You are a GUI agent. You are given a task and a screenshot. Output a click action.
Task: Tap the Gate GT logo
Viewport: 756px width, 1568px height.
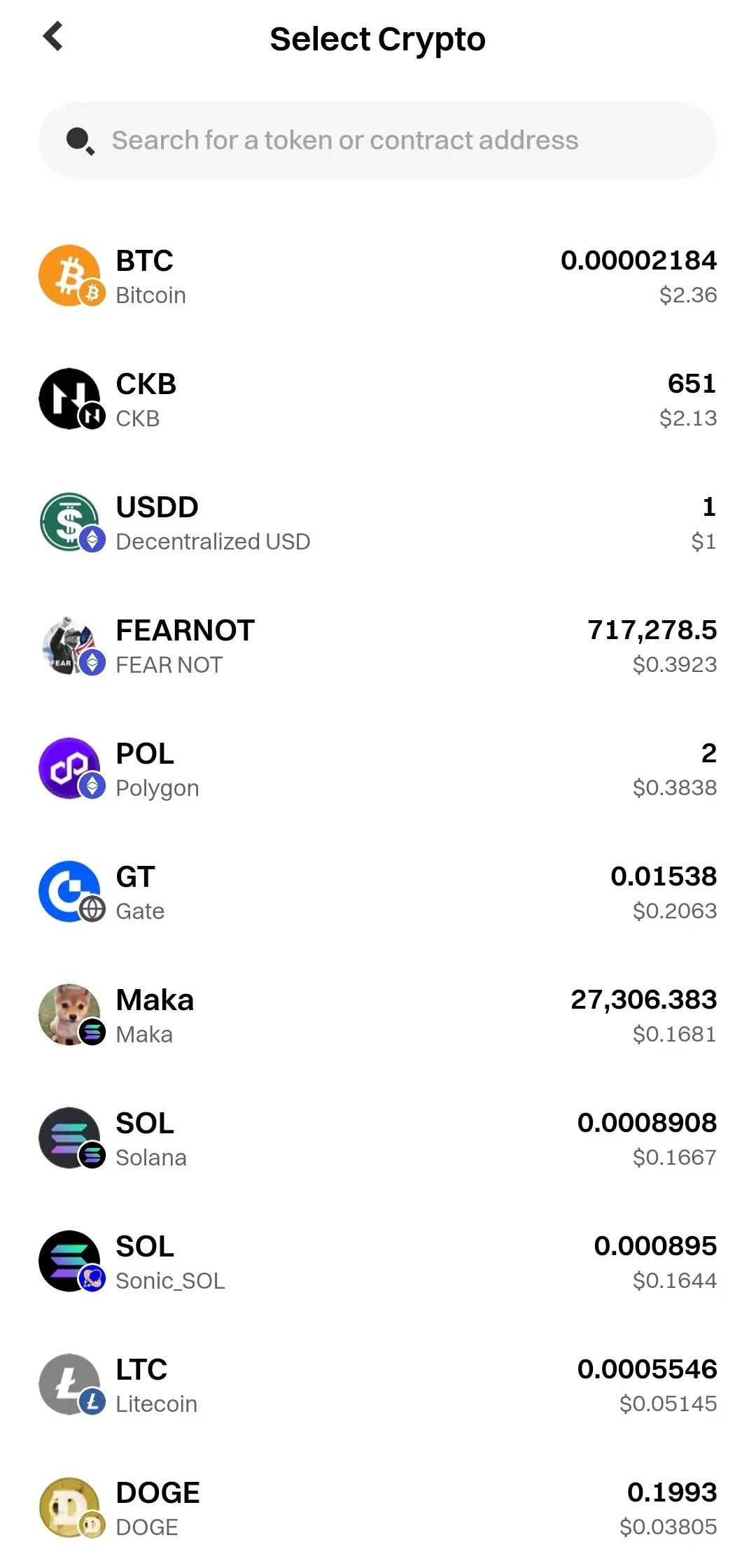[x=69, y=891]
